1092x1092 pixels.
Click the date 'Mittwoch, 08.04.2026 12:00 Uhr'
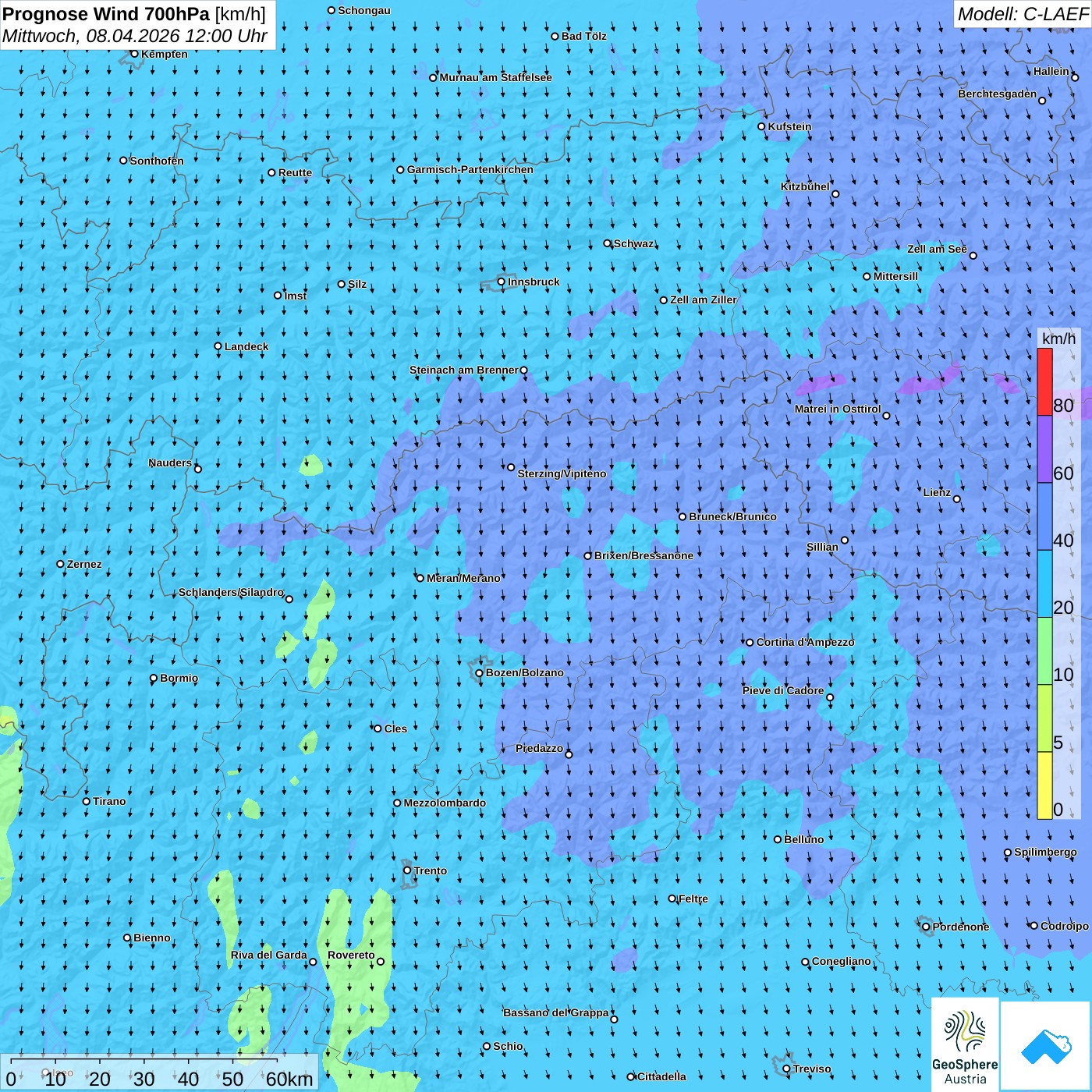[135, 36]
